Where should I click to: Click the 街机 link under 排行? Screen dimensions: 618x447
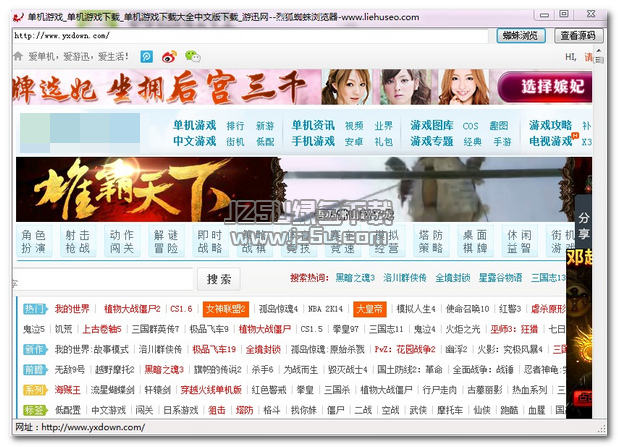235,142
